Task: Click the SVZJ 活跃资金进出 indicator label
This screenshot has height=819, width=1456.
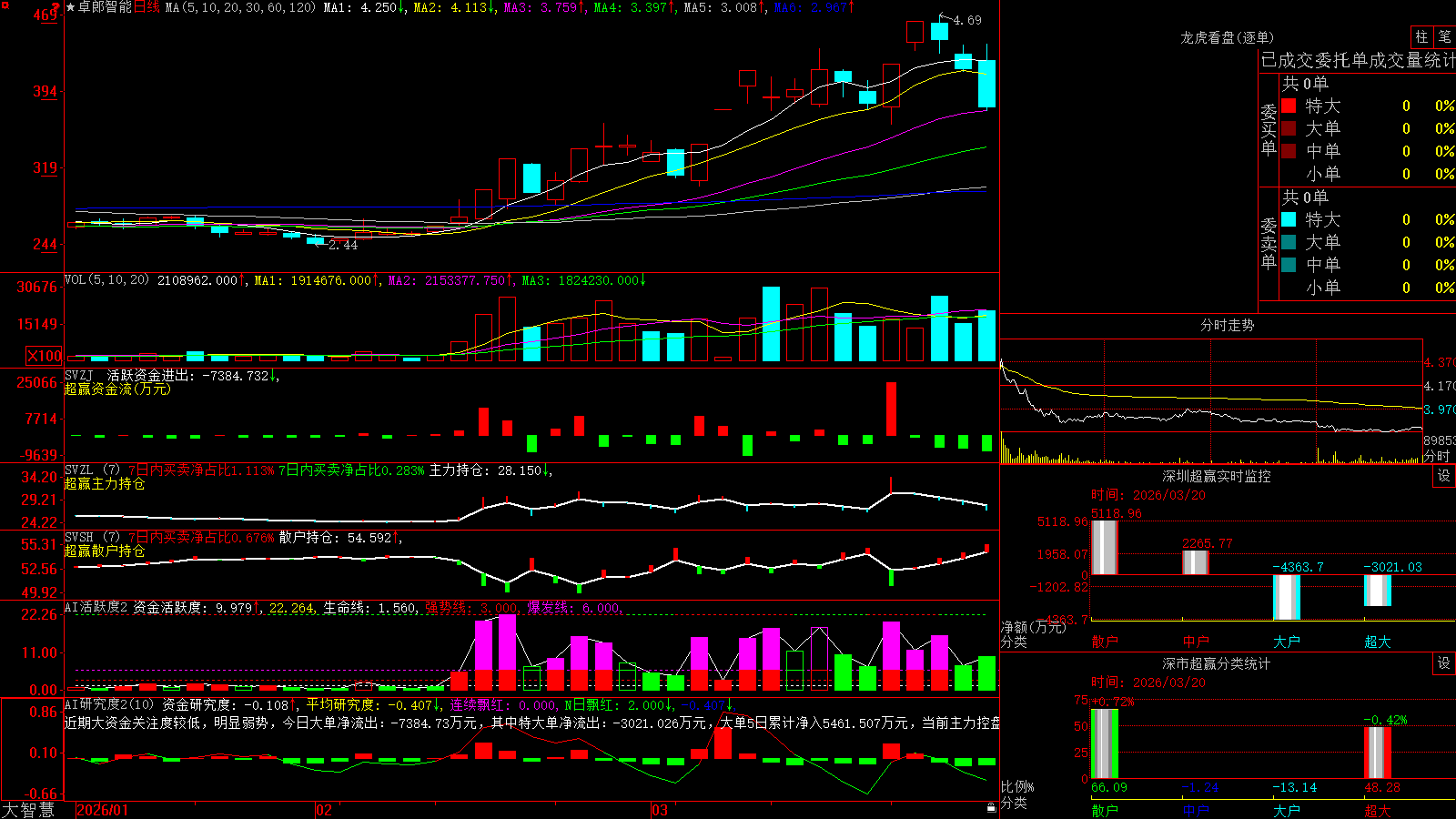Action: coord(128,375)
